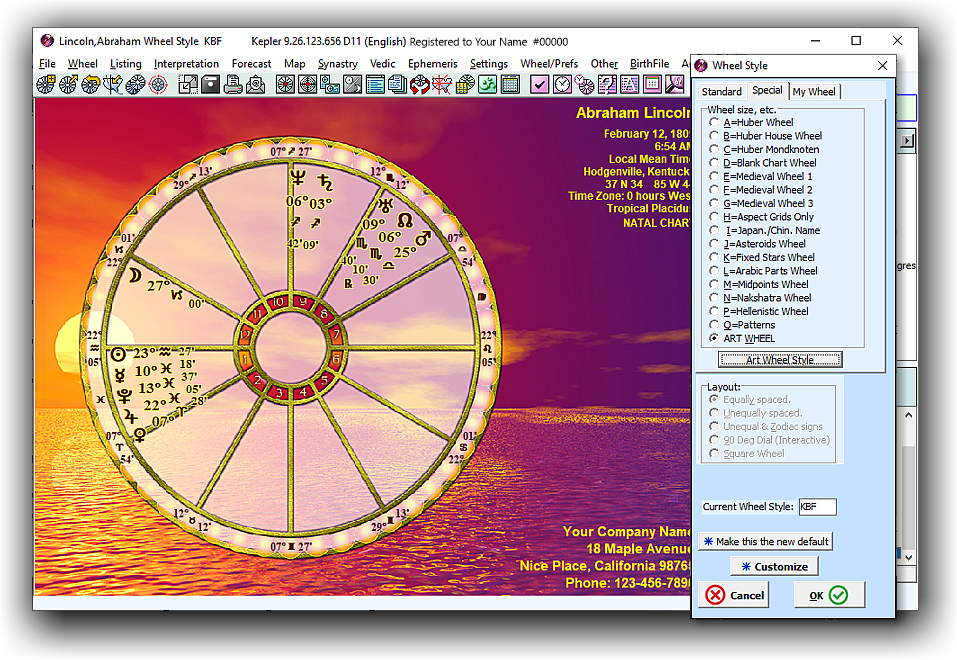This screenshot has width=957, height=660.
Task: Select the H=Aspect Grids Only radio button
Action: [714, 217]
